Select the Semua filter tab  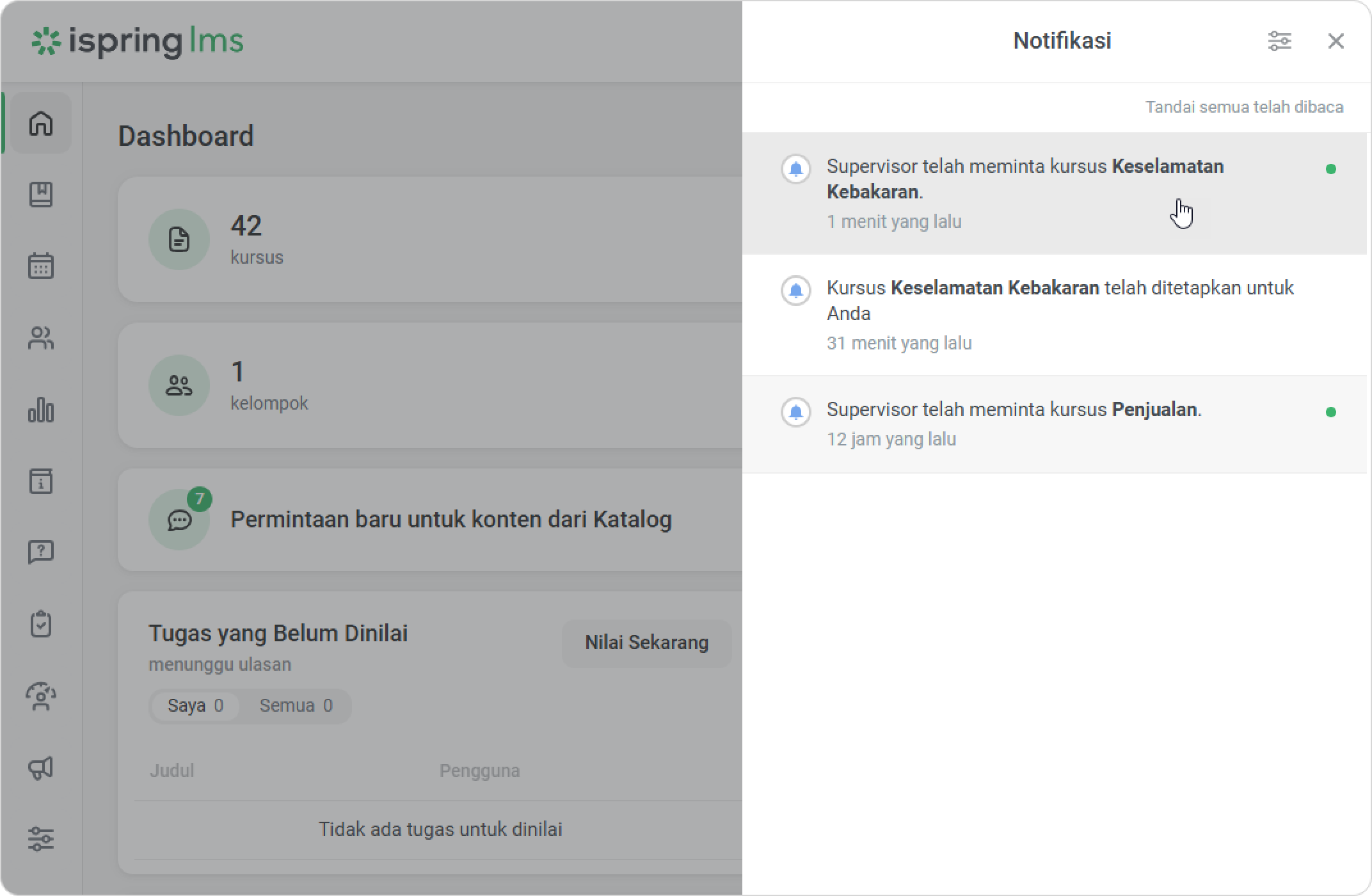coord(296,706)
